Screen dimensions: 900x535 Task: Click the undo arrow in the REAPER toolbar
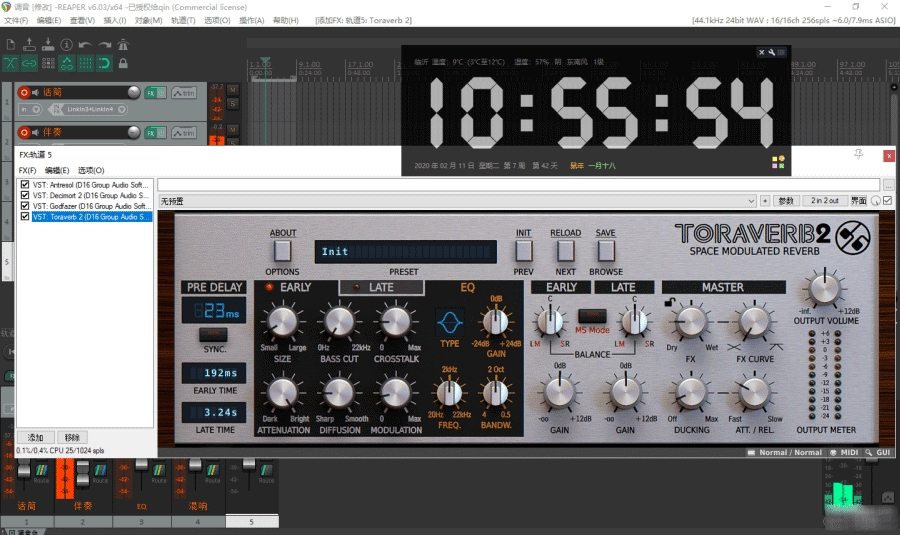(85, 45)
